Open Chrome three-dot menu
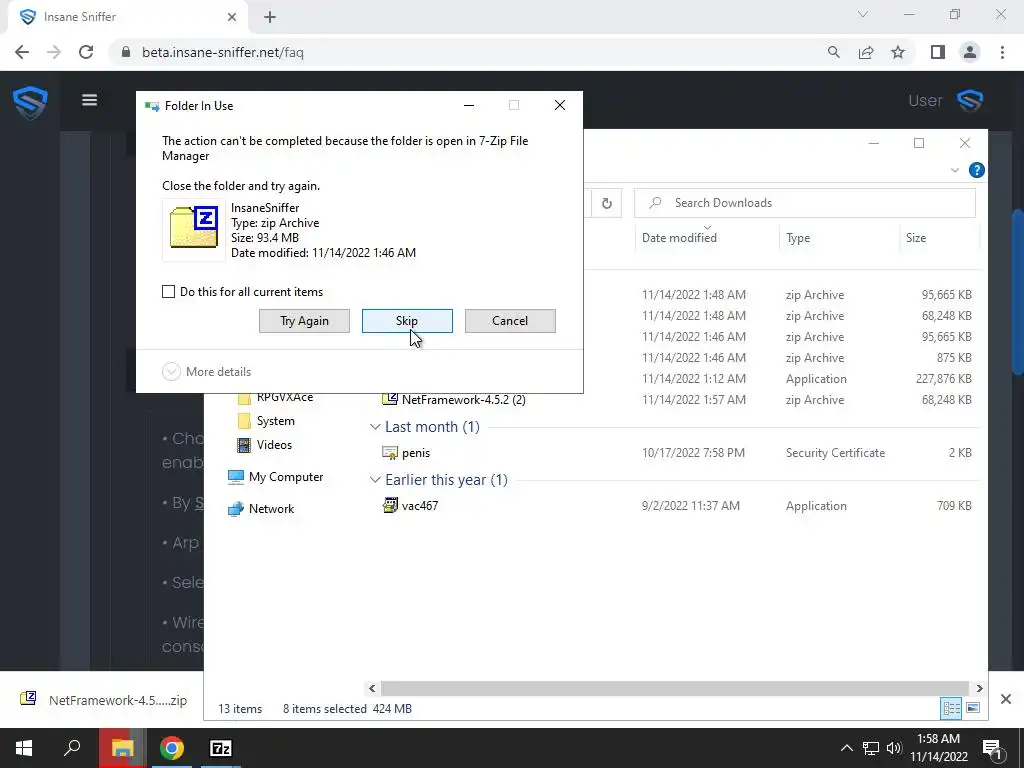 point(1002,52)
